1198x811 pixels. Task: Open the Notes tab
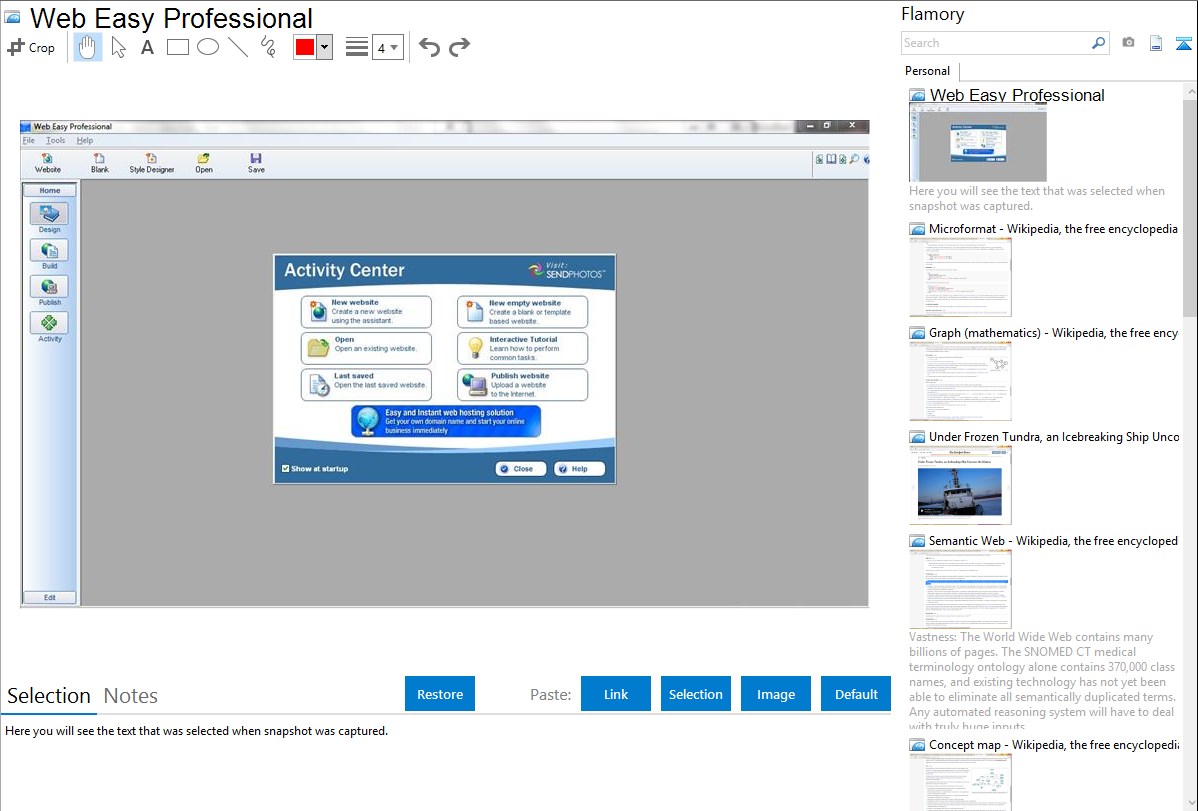tap(131, 696)
